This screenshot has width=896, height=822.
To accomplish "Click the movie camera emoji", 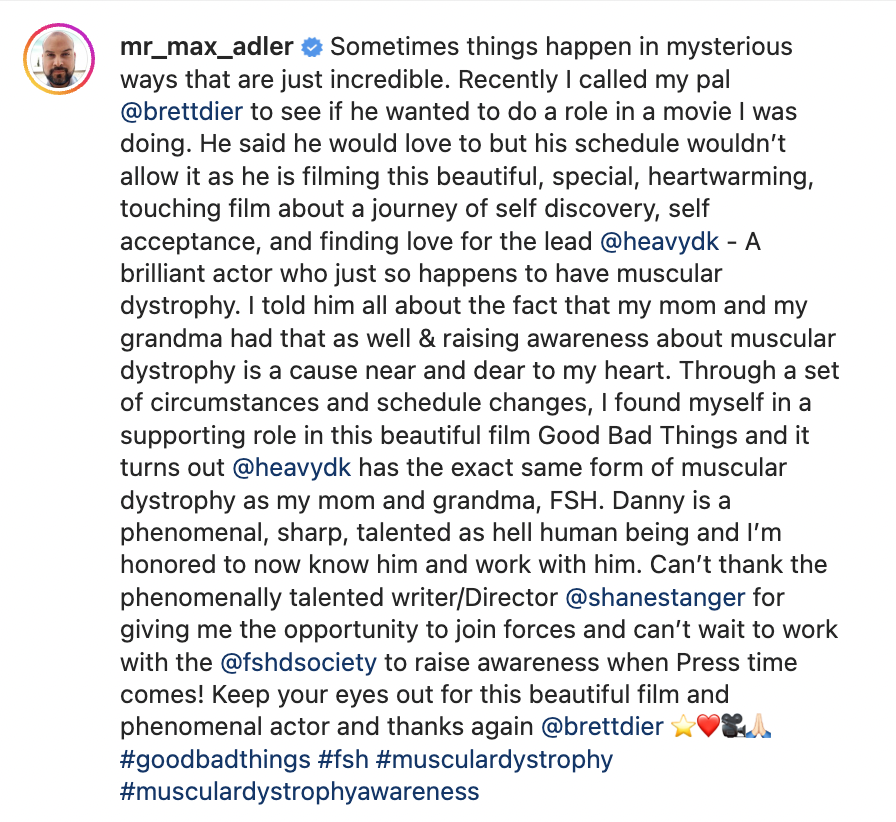I will point(733,727).
